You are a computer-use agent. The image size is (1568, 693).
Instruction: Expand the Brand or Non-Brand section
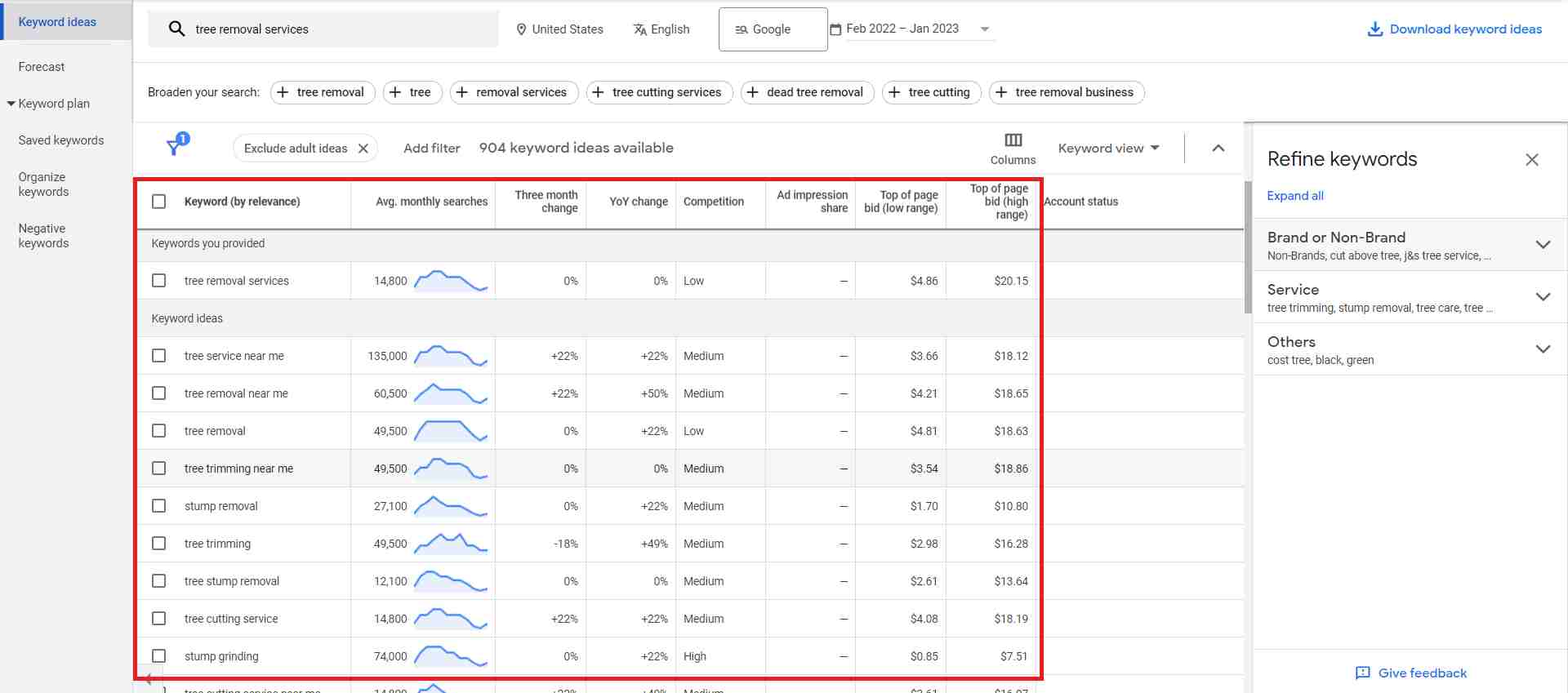pos(1542,245)
